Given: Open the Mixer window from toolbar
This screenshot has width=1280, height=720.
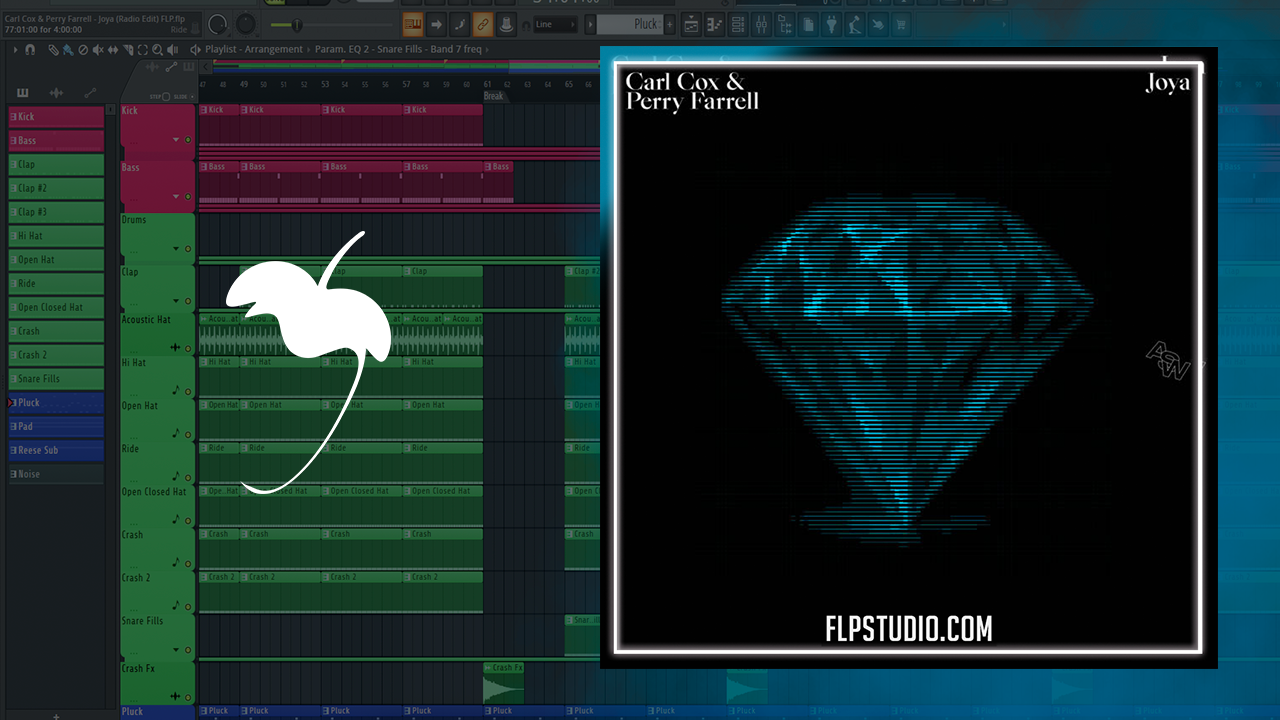Looking at the screenshot, I should point(760,24).
